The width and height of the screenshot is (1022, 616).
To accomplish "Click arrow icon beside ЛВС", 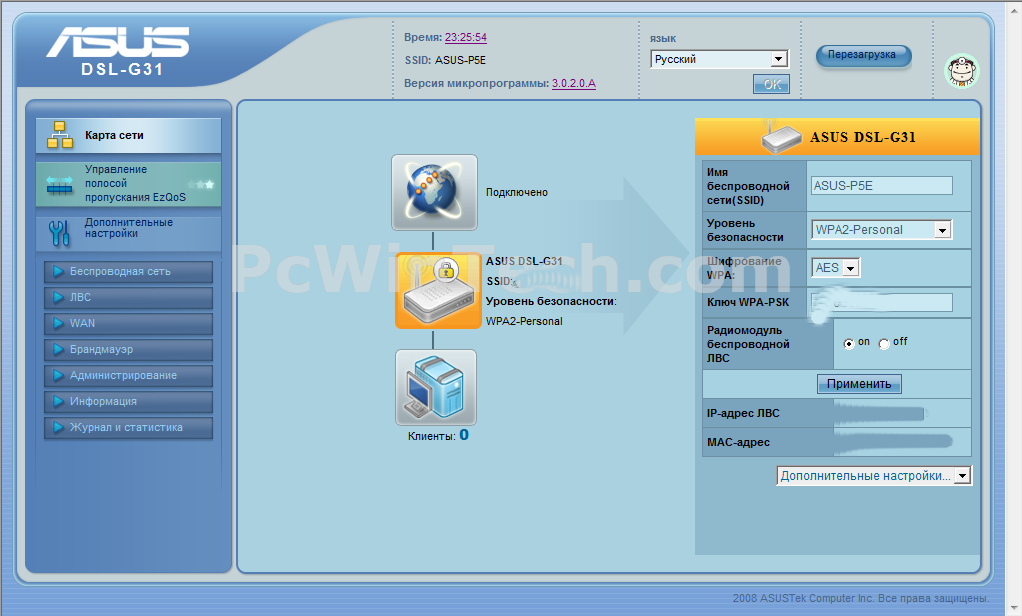I will click(x=59, y=297).
